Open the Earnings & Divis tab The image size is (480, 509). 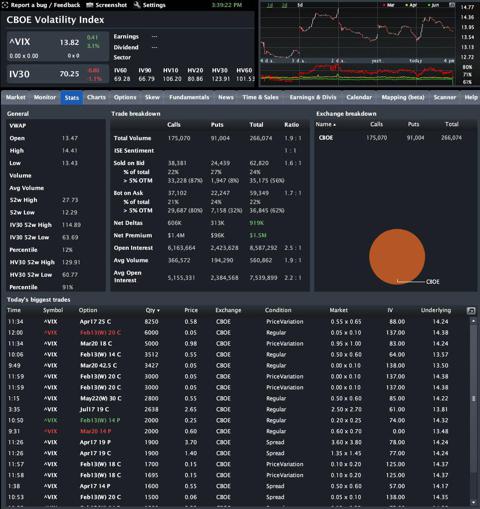click(313, 97)
